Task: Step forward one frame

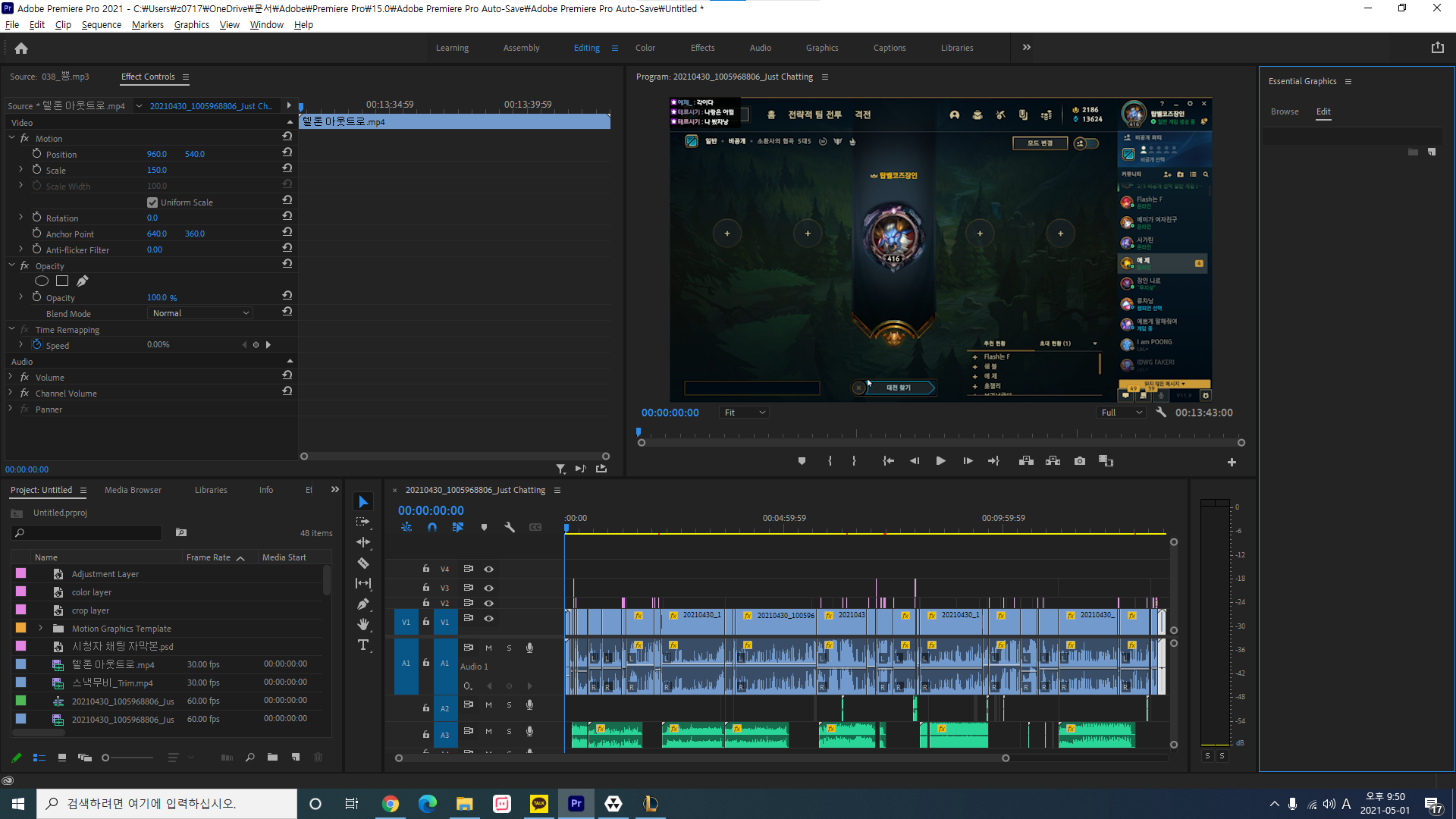Action: 968,461
